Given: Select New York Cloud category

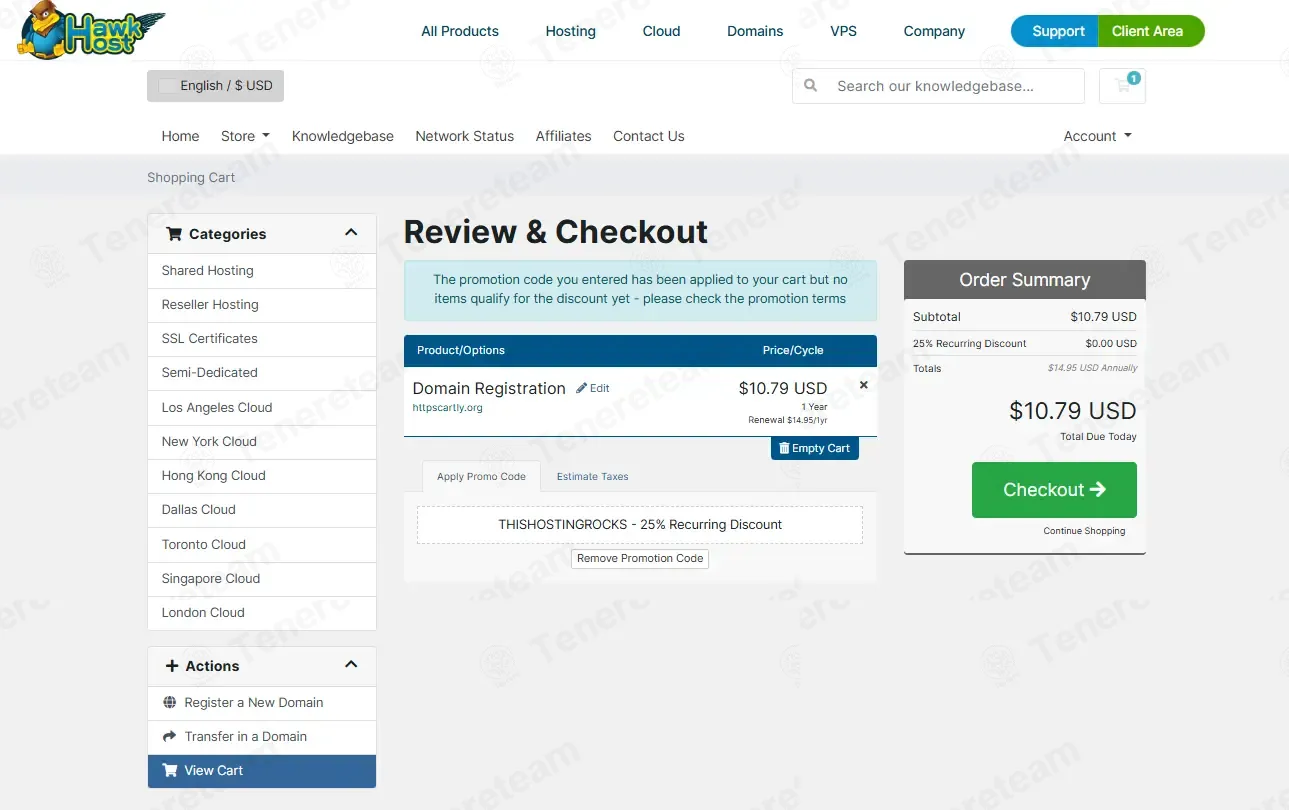Looking at the screenshot, I should pos(262,442).
